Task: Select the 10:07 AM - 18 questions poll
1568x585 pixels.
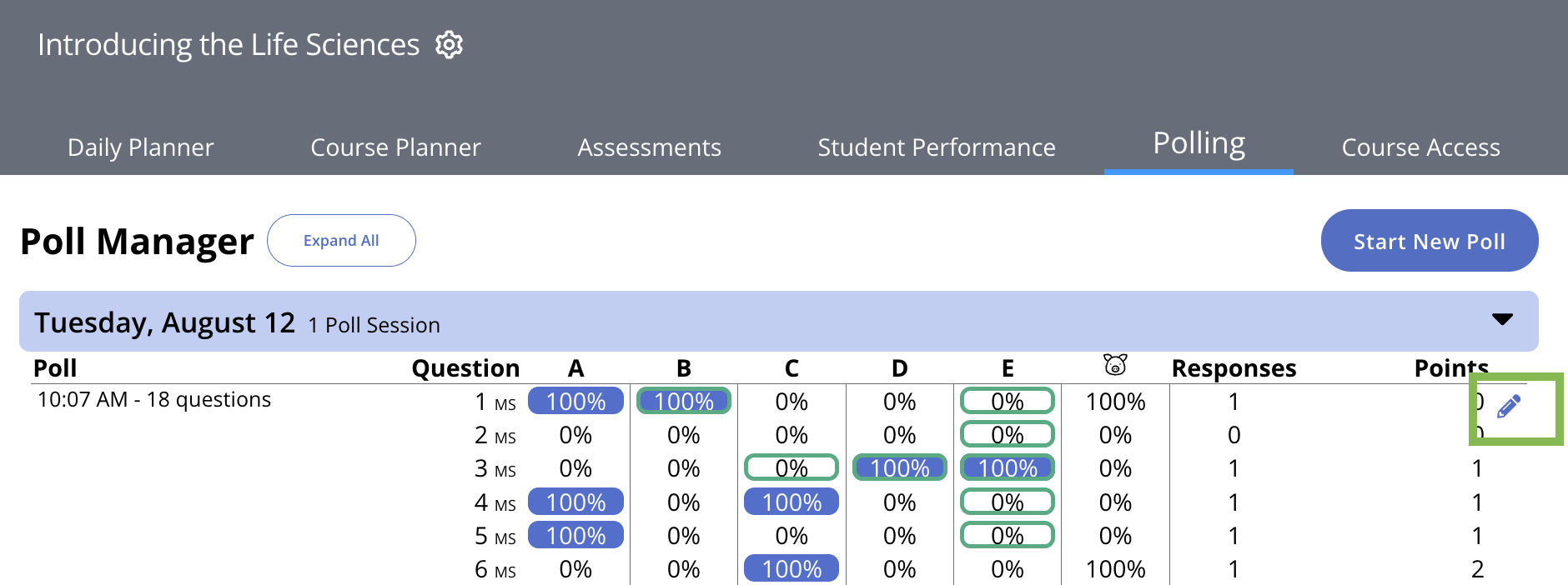Action: [154, 400]
